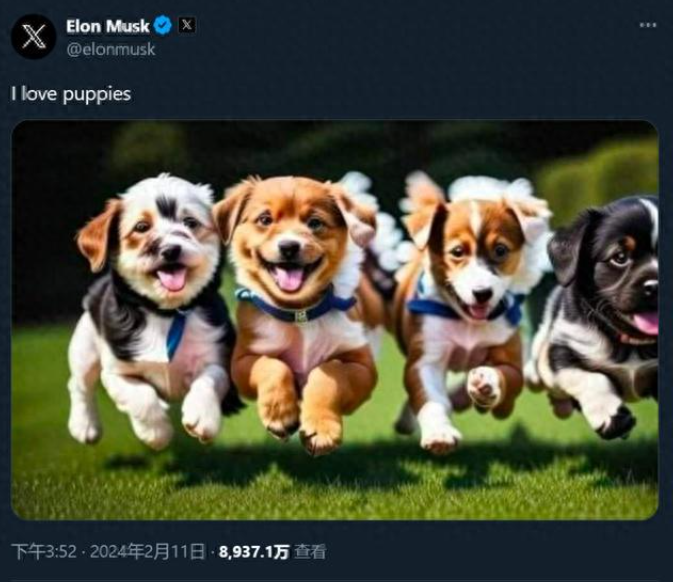Click the 'I love puppies' tweet text
The width and height of the screenshot is (673, 582).
click(x=71, y=94)
